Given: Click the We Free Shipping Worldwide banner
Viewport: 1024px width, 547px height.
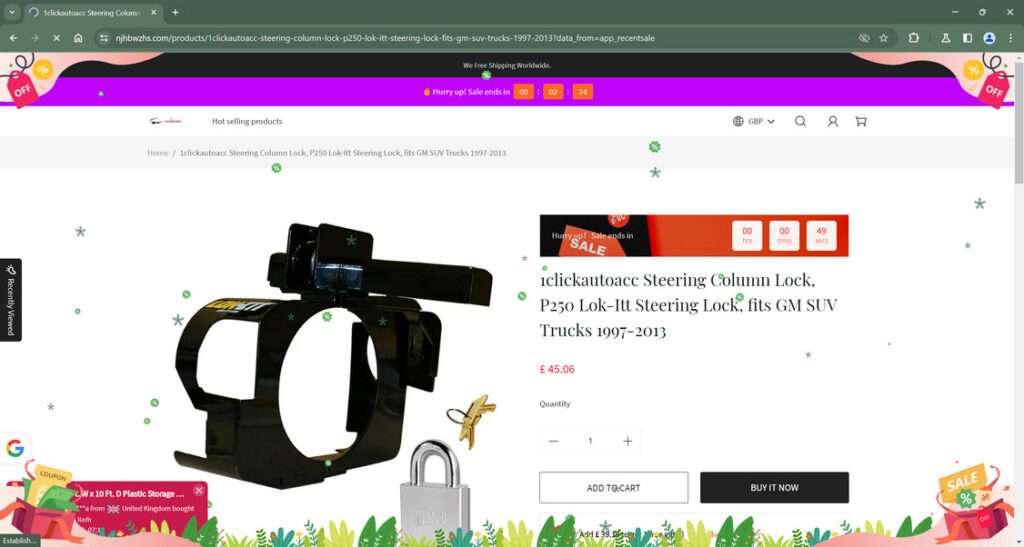Looking at the screenshot, I should [507, 65].
